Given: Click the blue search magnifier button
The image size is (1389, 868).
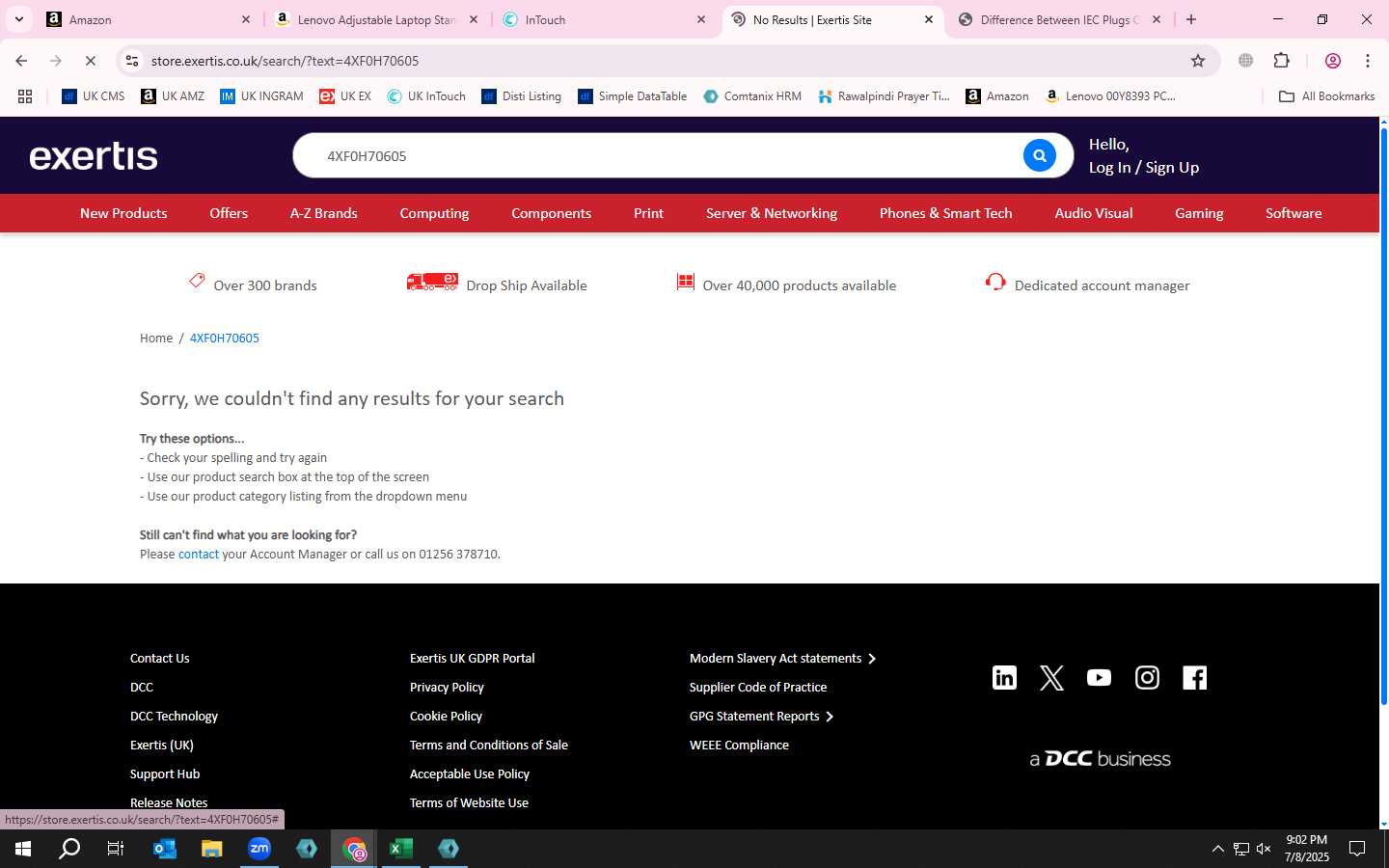Looking at the screenshot, I should 1039,155.
